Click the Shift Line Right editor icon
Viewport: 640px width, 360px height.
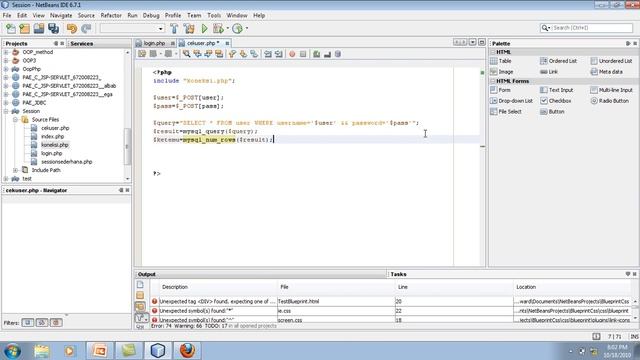click(278, 54)
